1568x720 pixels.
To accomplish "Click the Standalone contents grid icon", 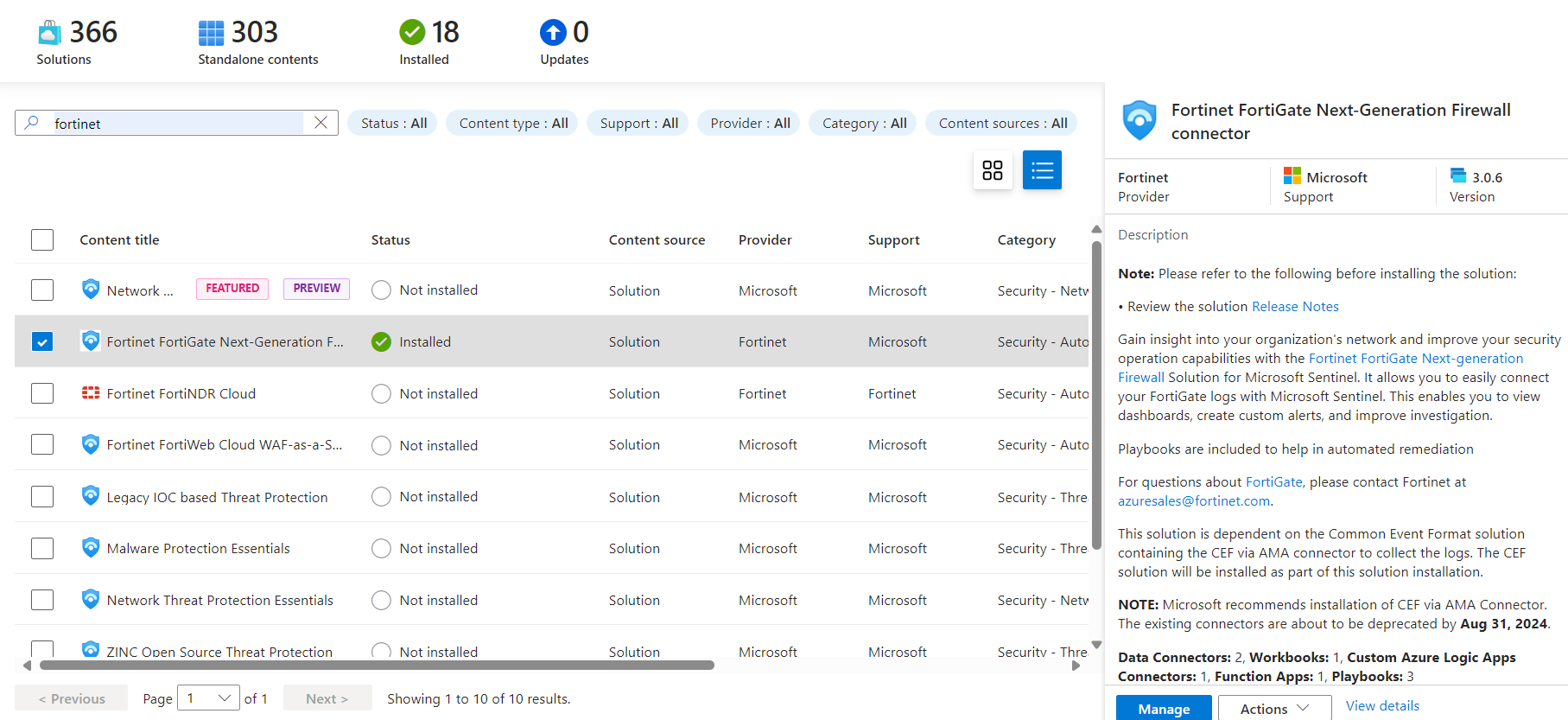I will point(211,33).
